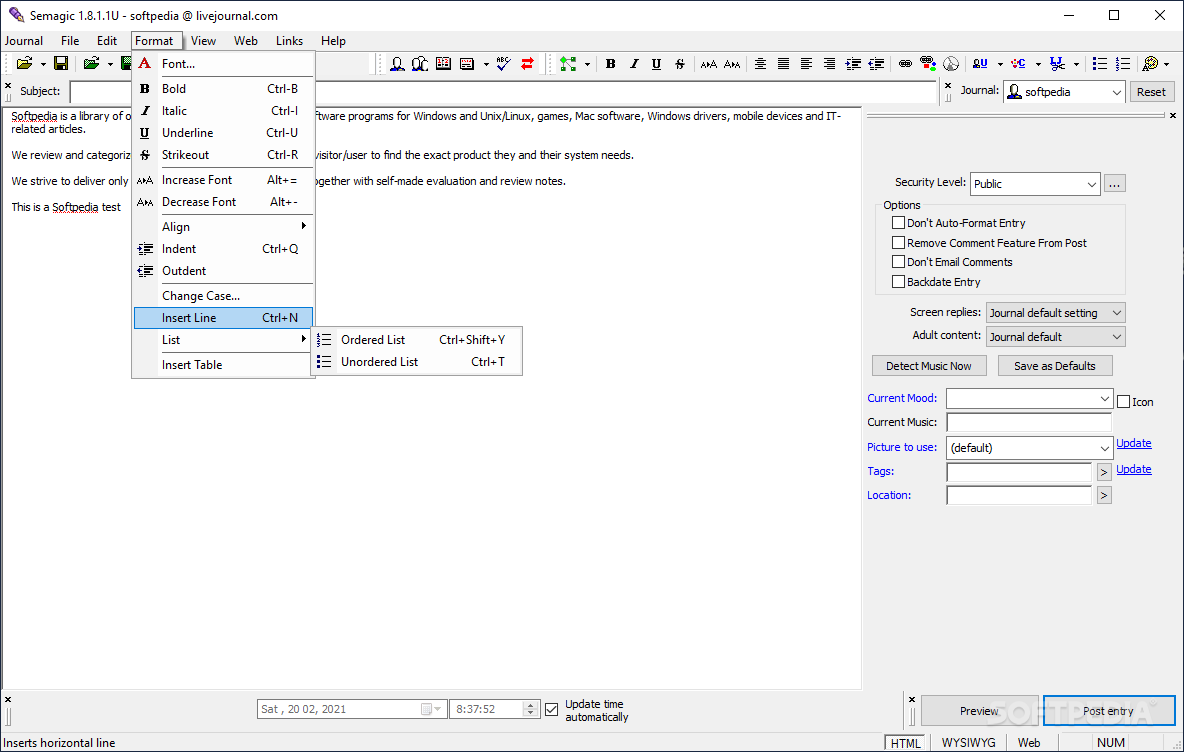This screenshot has width=1184, height=752.
Task: Click the green Open folder toolbar icon
Action: click(x=91, y=64)
